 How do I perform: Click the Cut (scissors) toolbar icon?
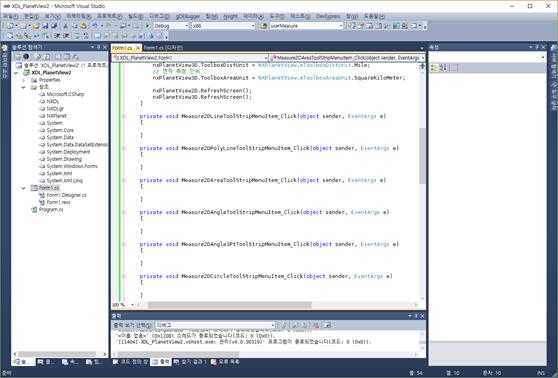65,26
